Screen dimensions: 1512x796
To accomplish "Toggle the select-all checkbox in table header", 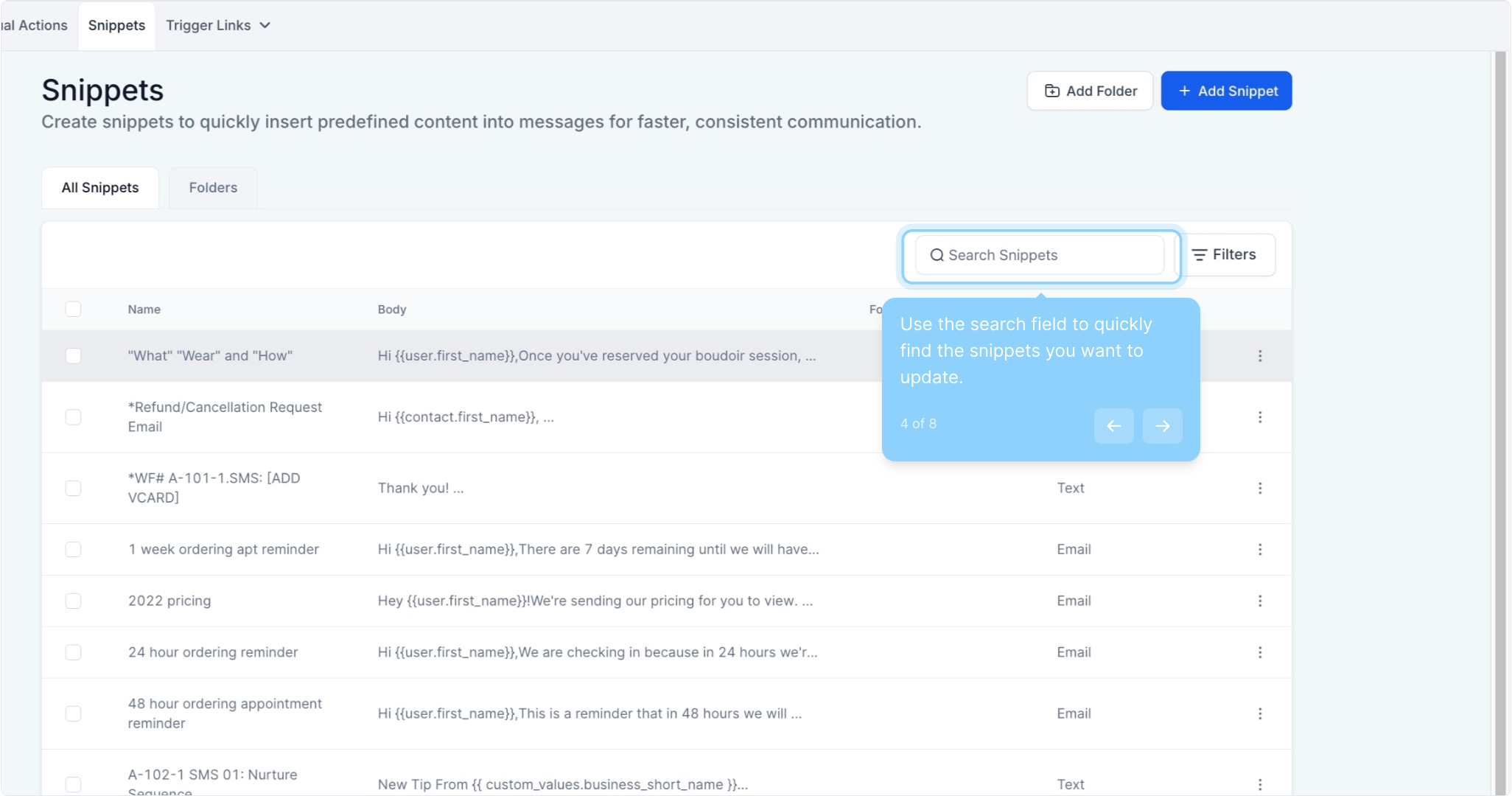I will tap(73, 309).
